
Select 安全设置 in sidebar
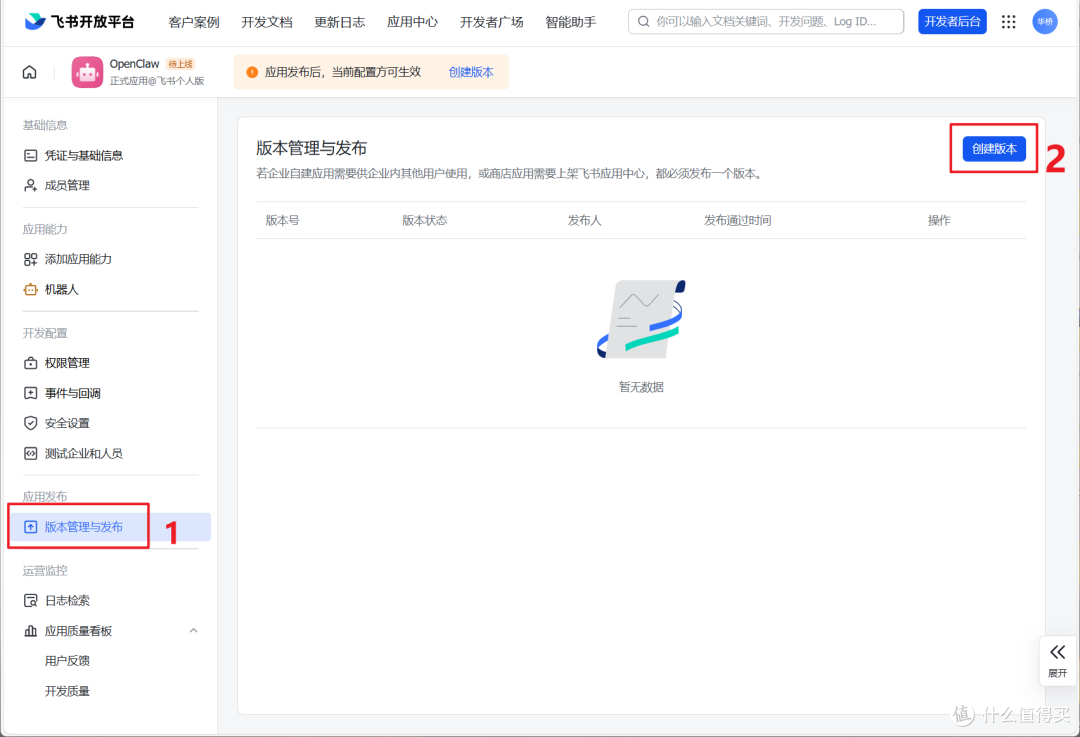tap(67, 423)
